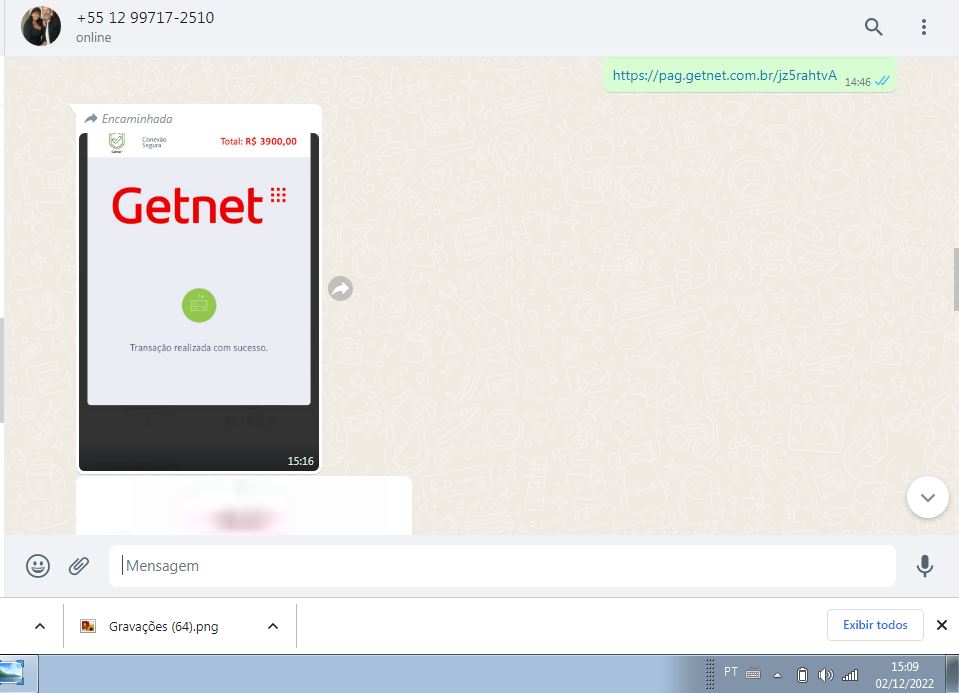Search within this WhatsApp conversation
This screenshot has width=959, height=693.
pyautogui.click(x=873, y=27)
